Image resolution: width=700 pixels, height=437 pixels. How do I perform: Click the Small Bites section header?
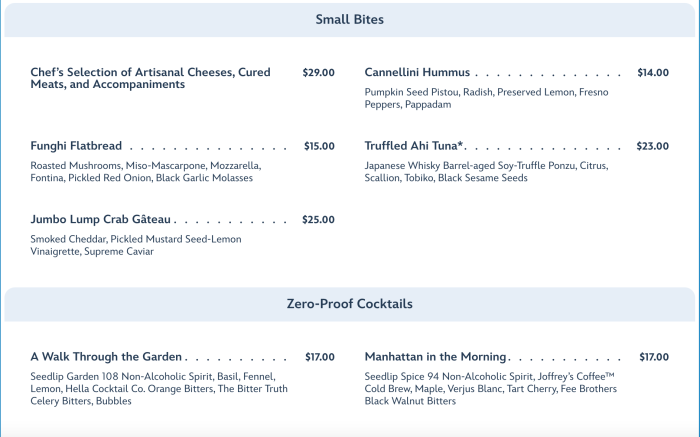350,20
